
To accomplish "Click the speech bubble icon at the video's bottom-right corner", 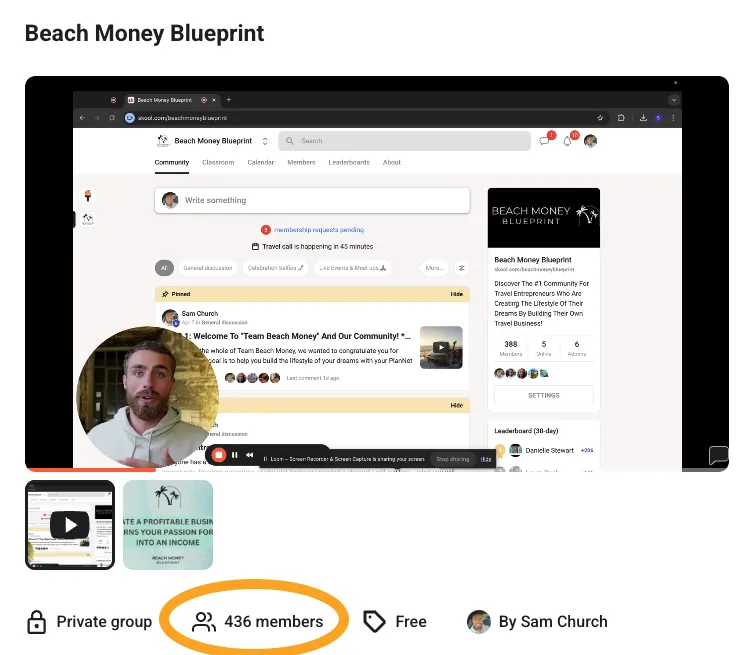I will 718,455.
